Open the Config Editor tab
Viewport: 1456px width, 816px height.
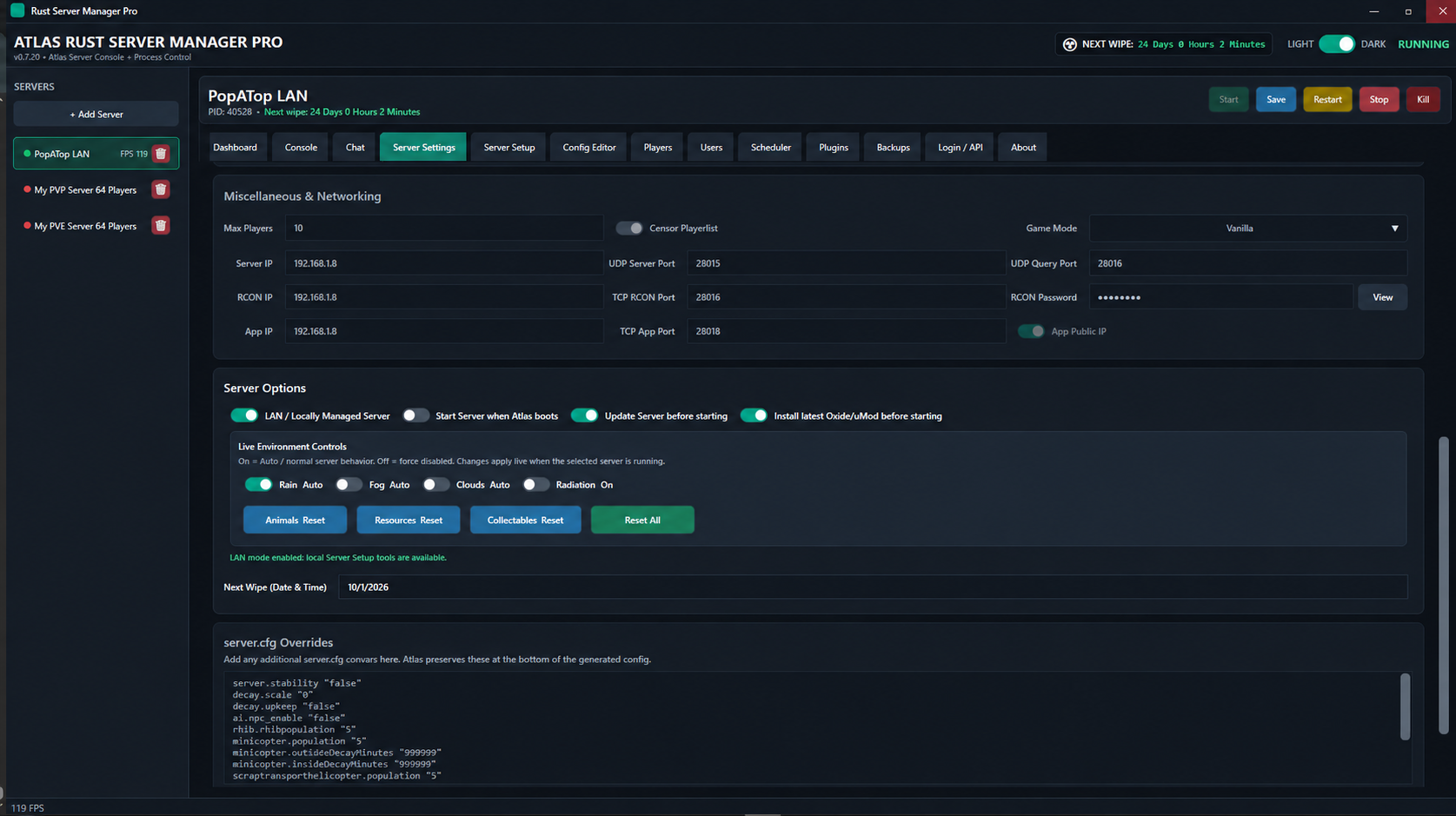(x=589, y=148)
